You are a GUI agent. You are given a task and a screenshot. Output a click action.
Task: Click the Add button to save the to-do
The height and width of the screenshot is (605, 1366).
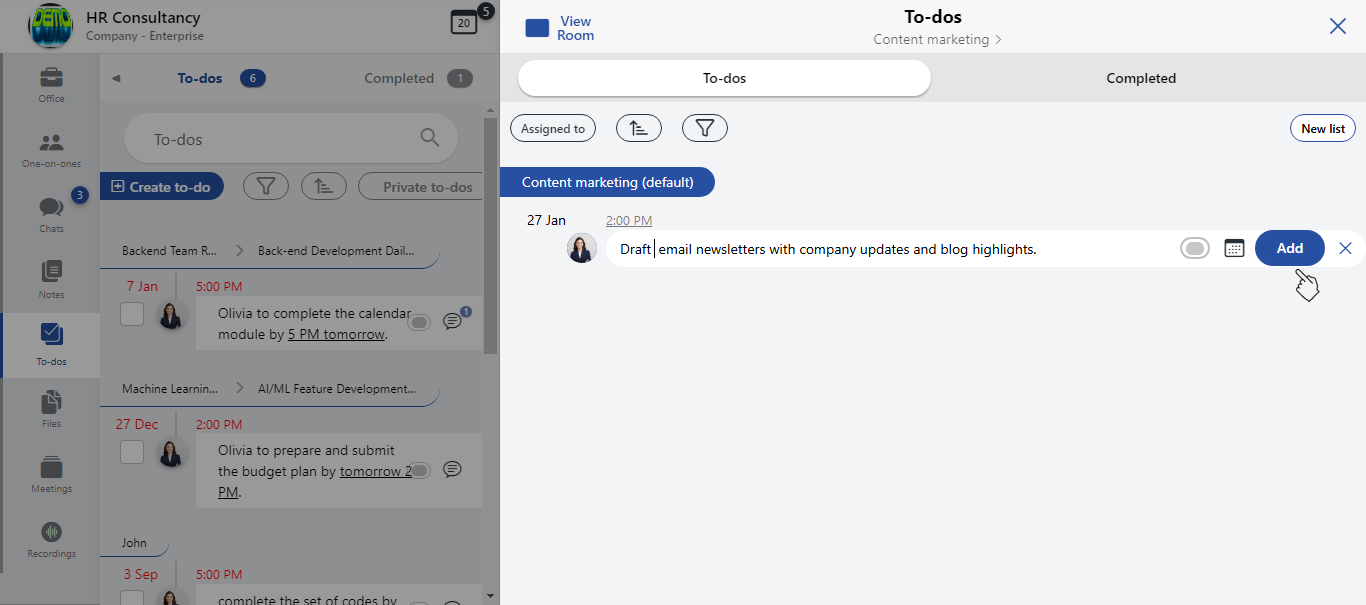[1289, 247]
